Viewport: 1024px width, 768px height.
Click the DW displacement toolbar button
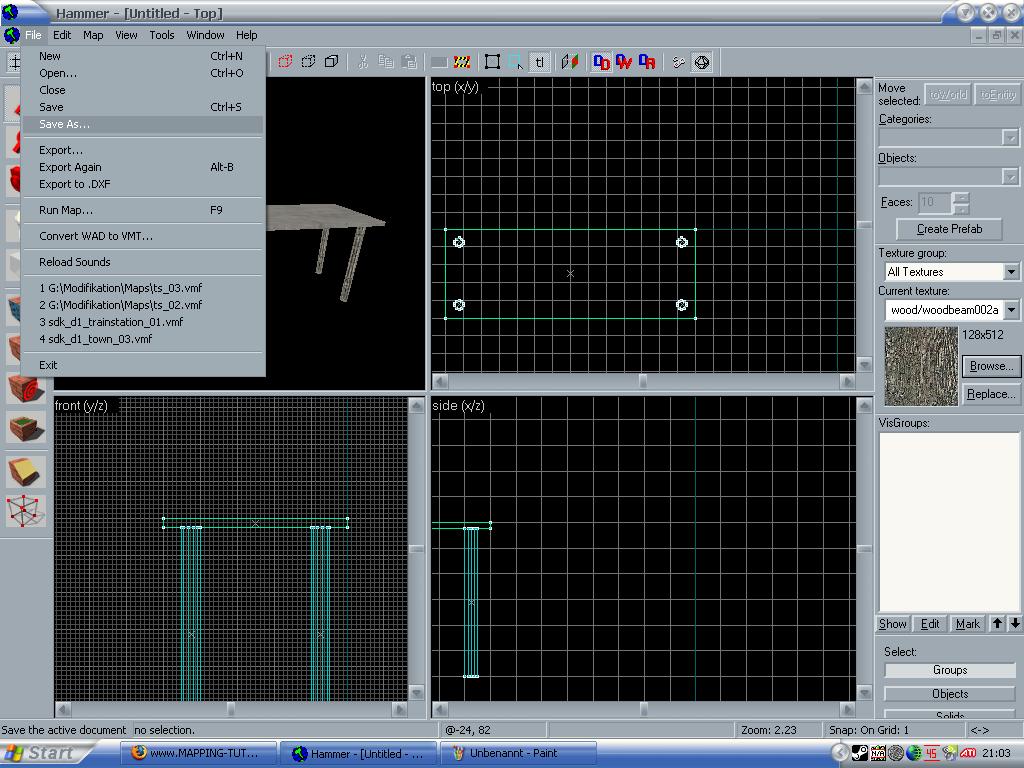624,62
